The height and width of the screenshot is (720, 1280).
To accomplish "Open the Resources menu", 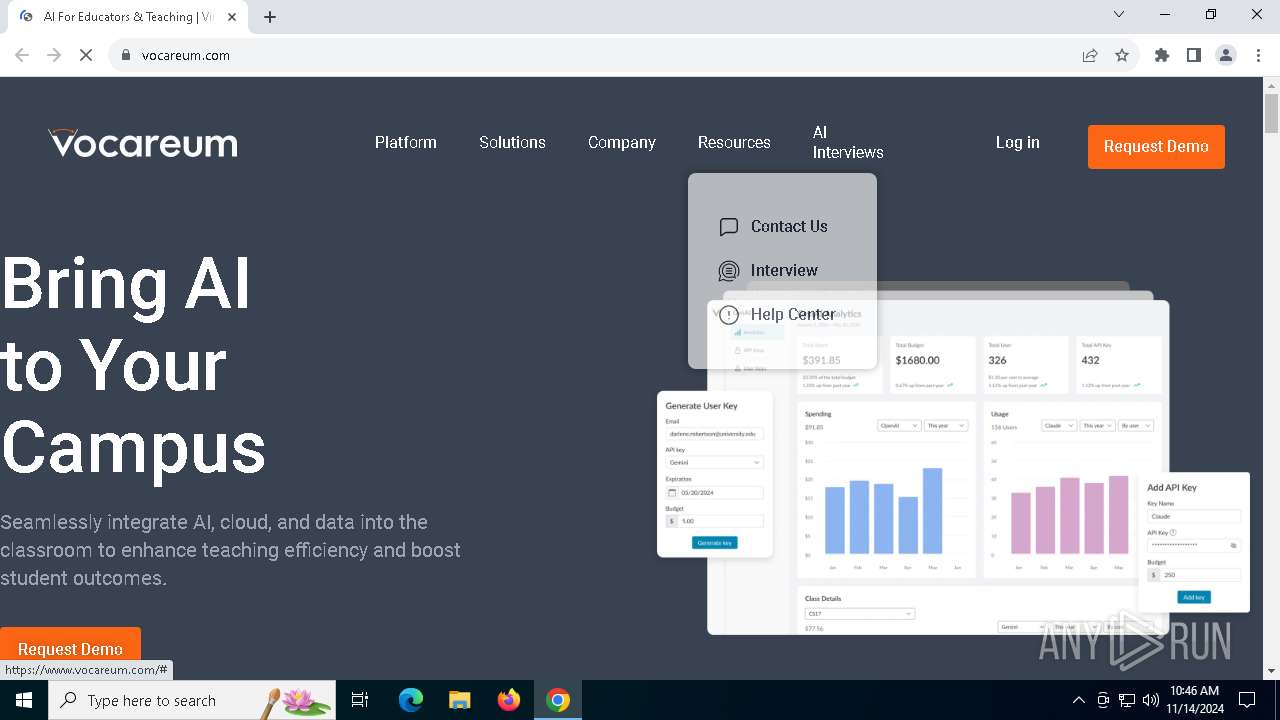I will [x=734, y=142].
